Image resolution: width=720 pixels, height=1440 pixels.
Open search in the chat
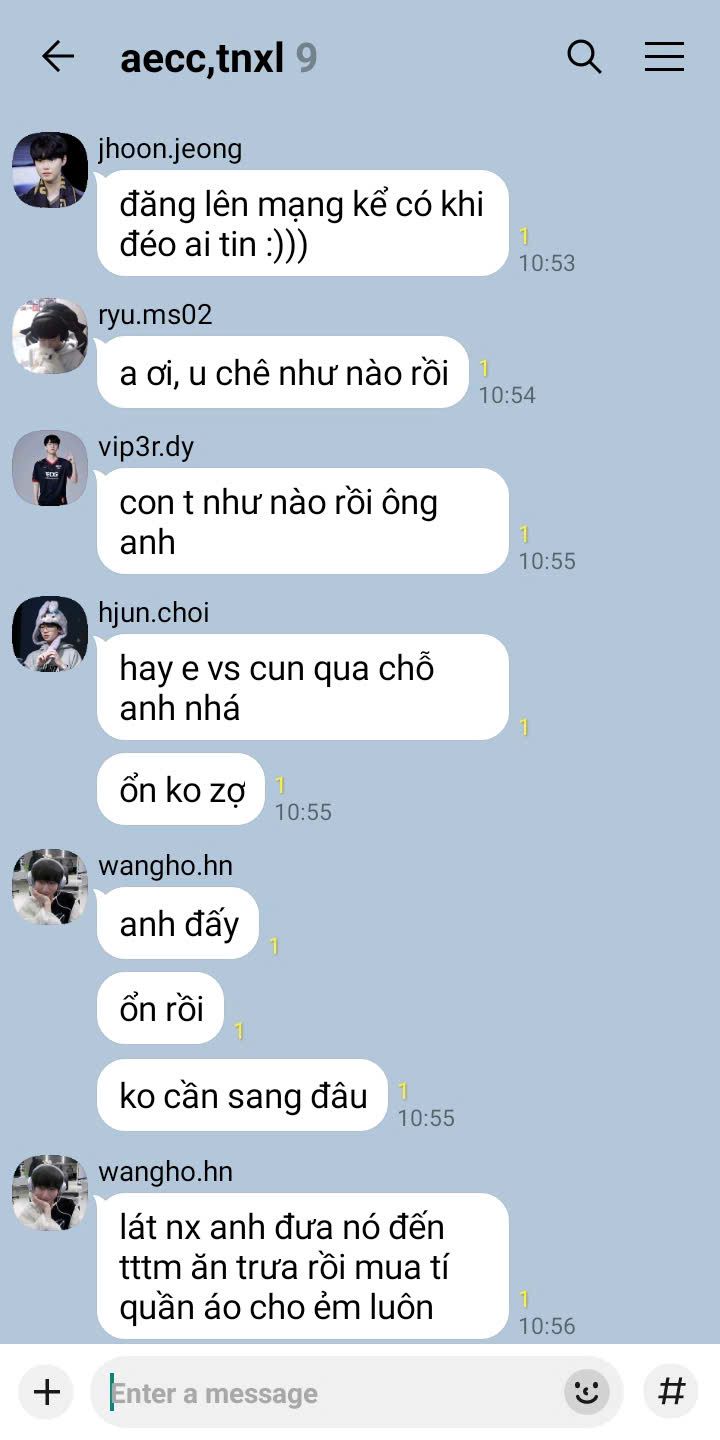click(x=585, y=57)
